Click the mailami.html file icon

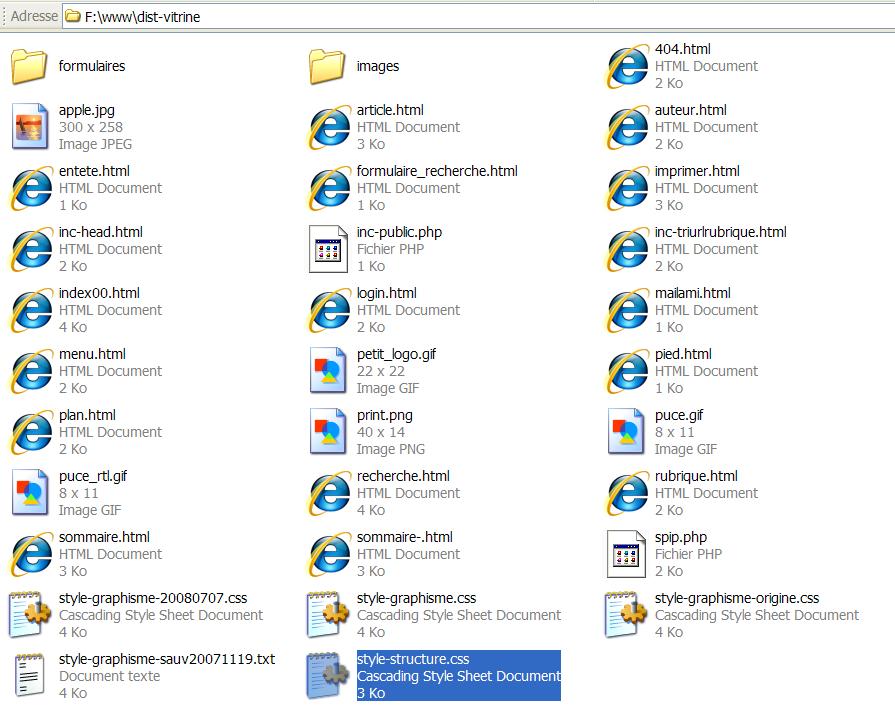[x=627, y=310]
